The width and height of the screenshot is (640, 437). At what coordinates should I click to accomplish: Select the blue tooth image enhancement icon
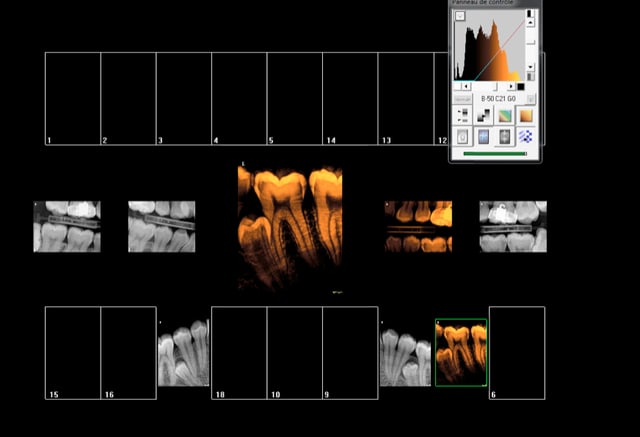pos(484,136)
